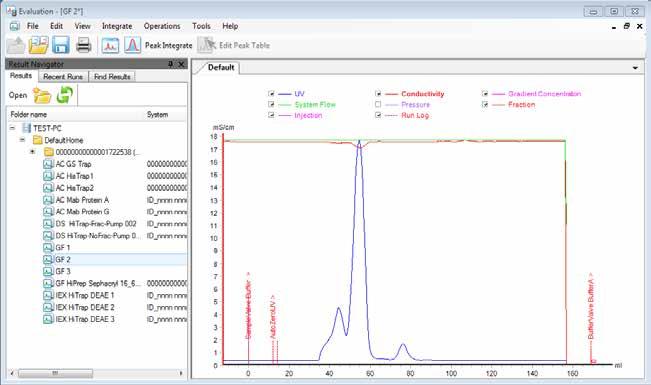Restore down the inner document window
Image resolution: width=651 pixels, height=385 pixels.
point(627,26)
